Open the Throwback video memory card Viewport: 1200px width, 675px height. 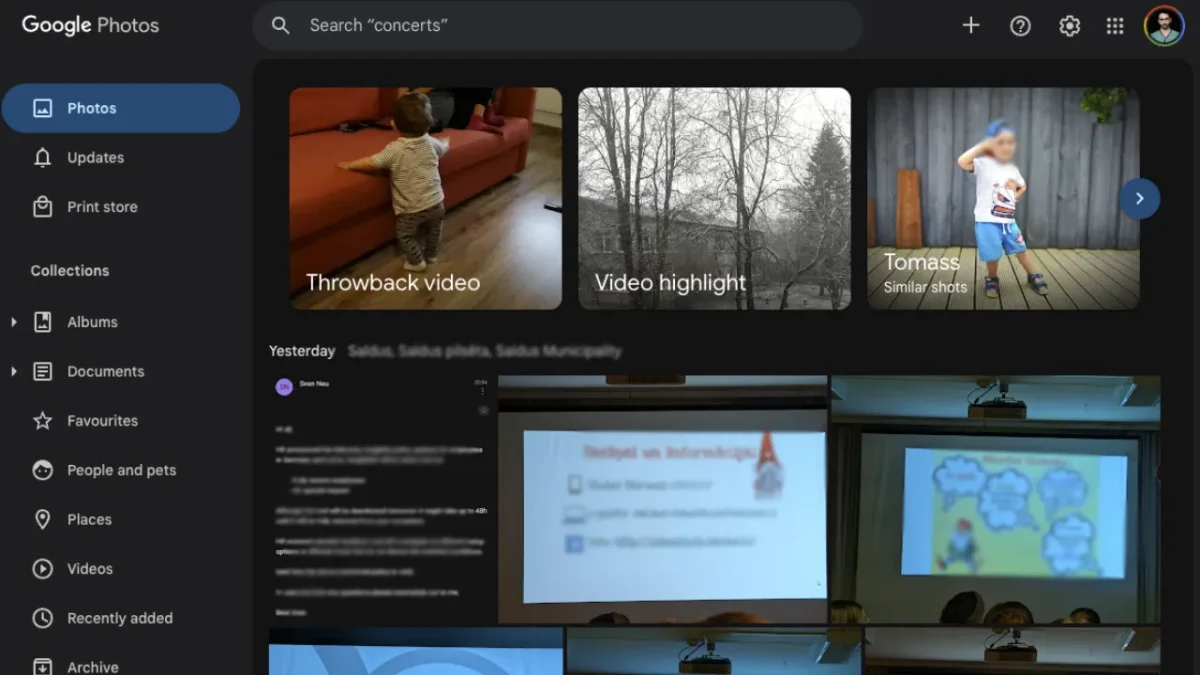[x=425, y=198]
